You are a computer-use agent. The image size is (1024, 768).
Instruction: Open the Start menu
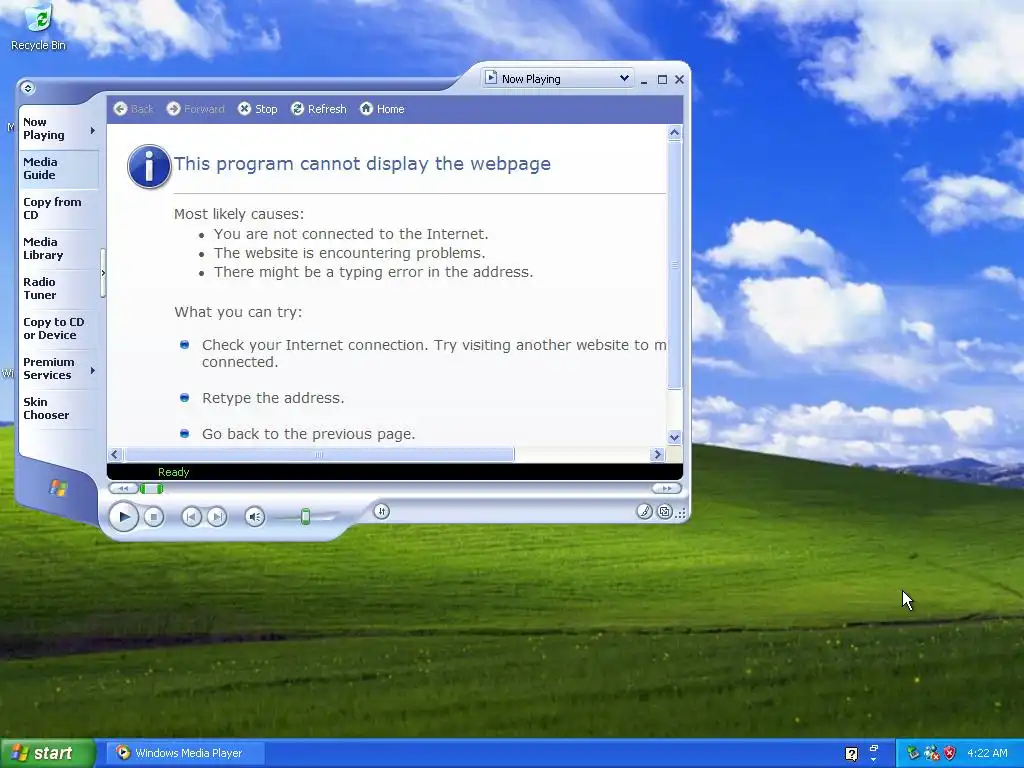coord(48,753)
